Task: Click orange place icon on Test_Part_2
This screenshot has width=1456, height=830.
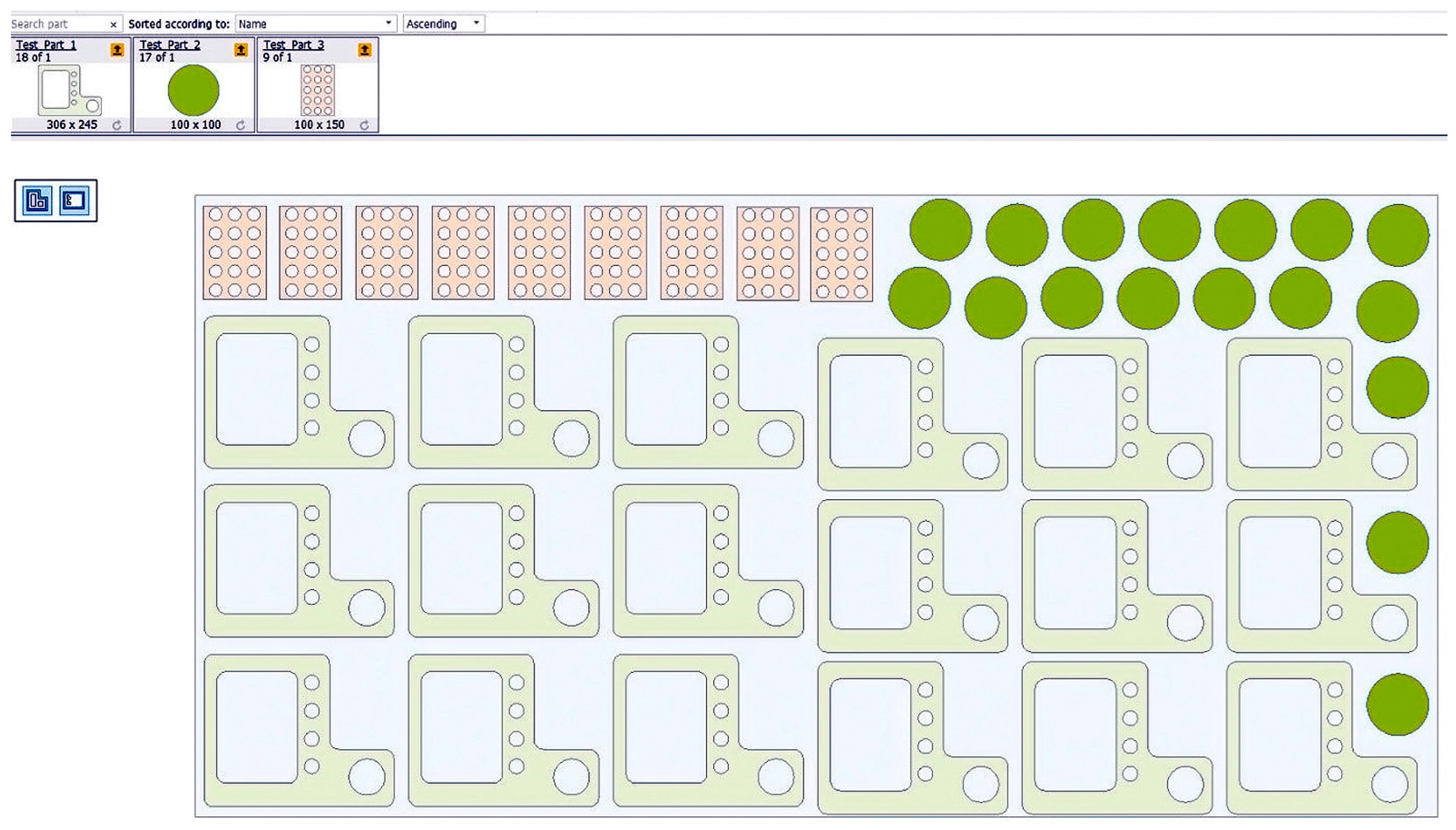Action: (240, 50)
